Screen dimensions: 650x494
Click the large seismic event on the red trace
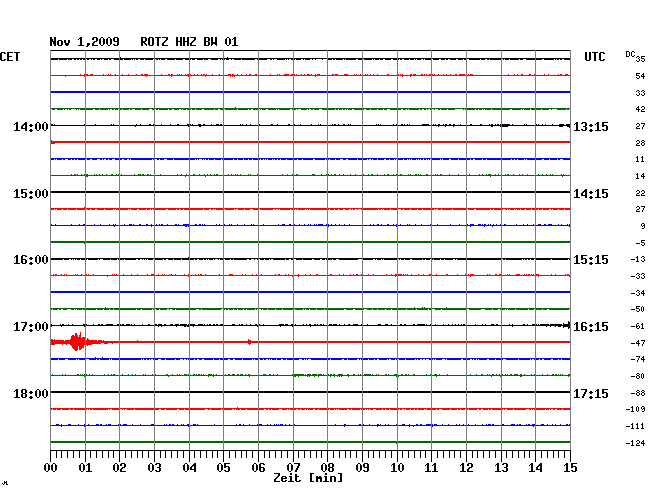[78, 342]
